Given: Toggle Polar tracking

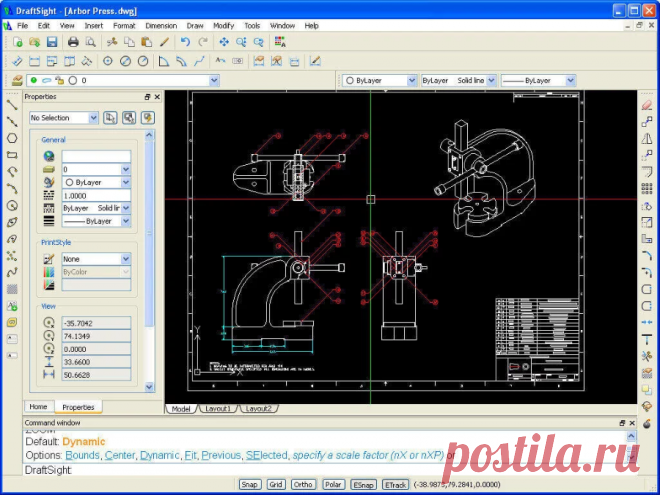Looking at the screenshot, I should click(x=333, y=484).
